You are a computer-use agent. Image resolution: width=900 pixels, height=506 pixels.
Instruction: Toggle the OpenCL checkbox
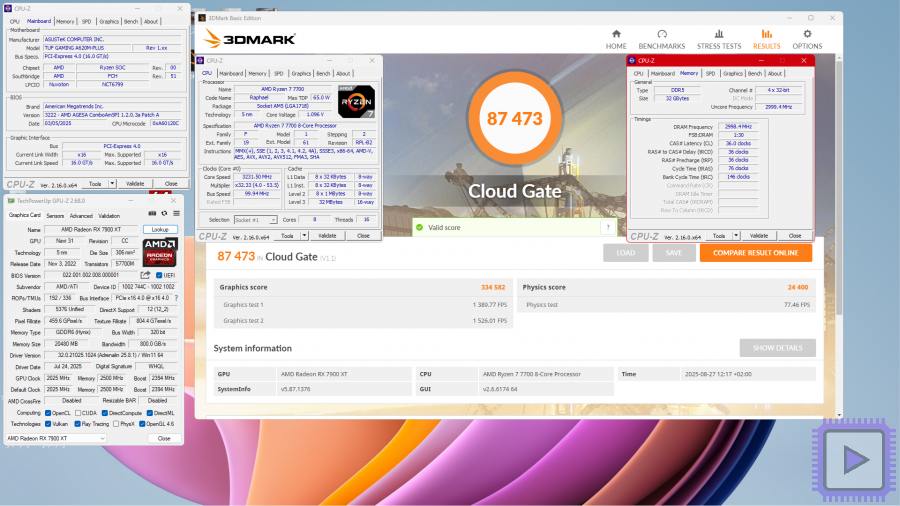(x=48, y=413)
